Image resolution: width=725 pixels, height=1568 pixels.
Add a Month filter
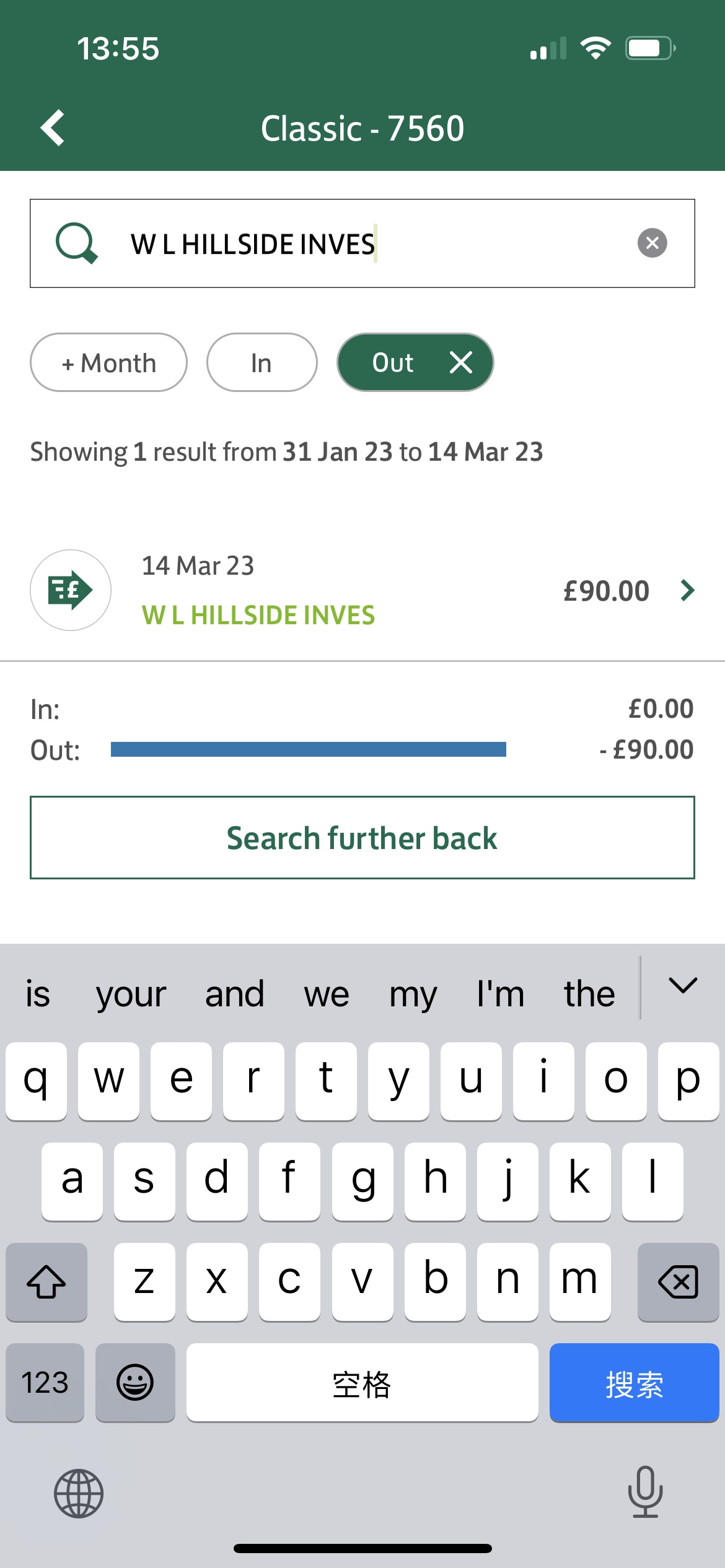108,363
